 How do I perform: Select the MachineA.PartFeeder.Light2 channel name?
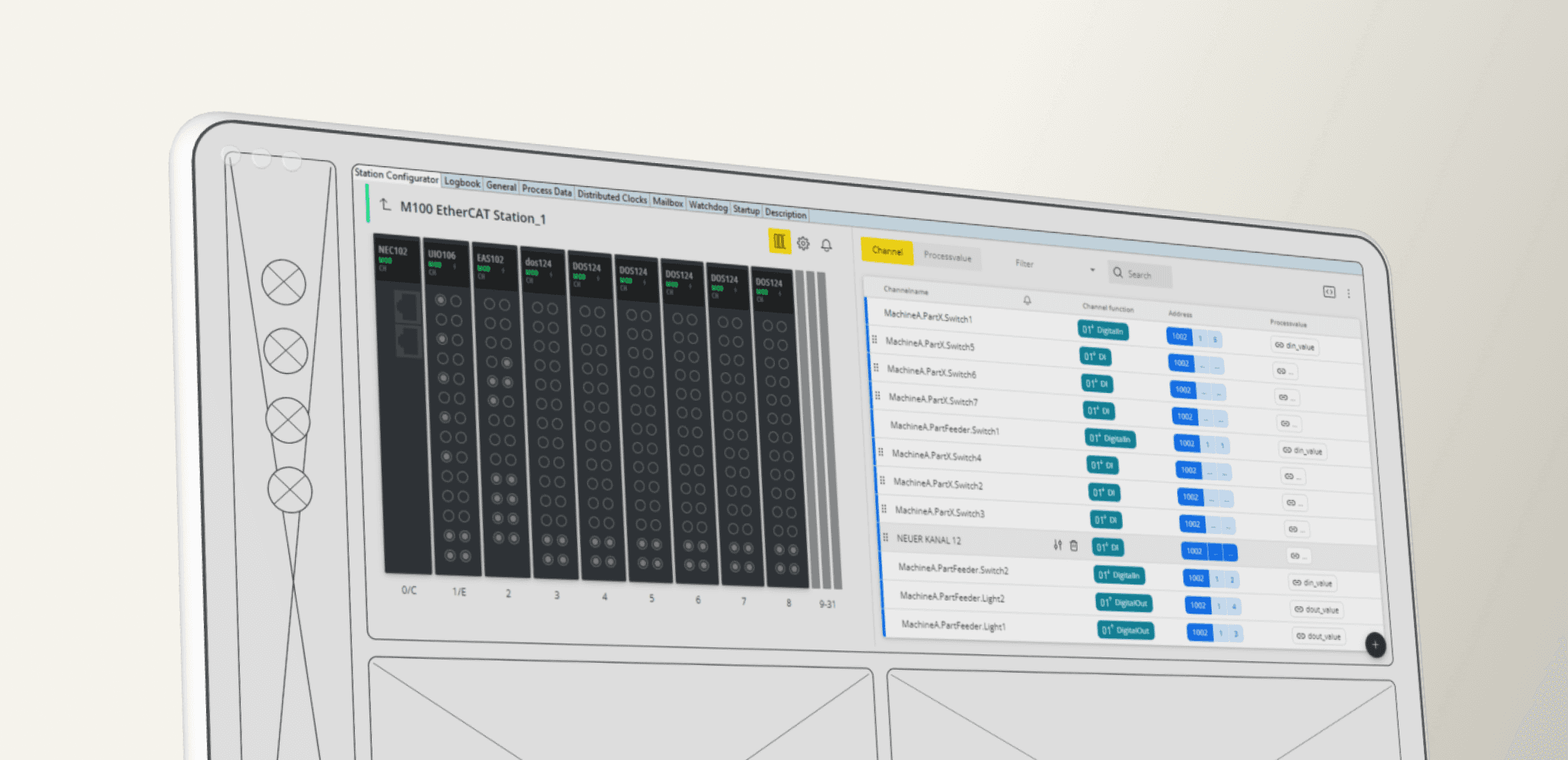(952, 596)
